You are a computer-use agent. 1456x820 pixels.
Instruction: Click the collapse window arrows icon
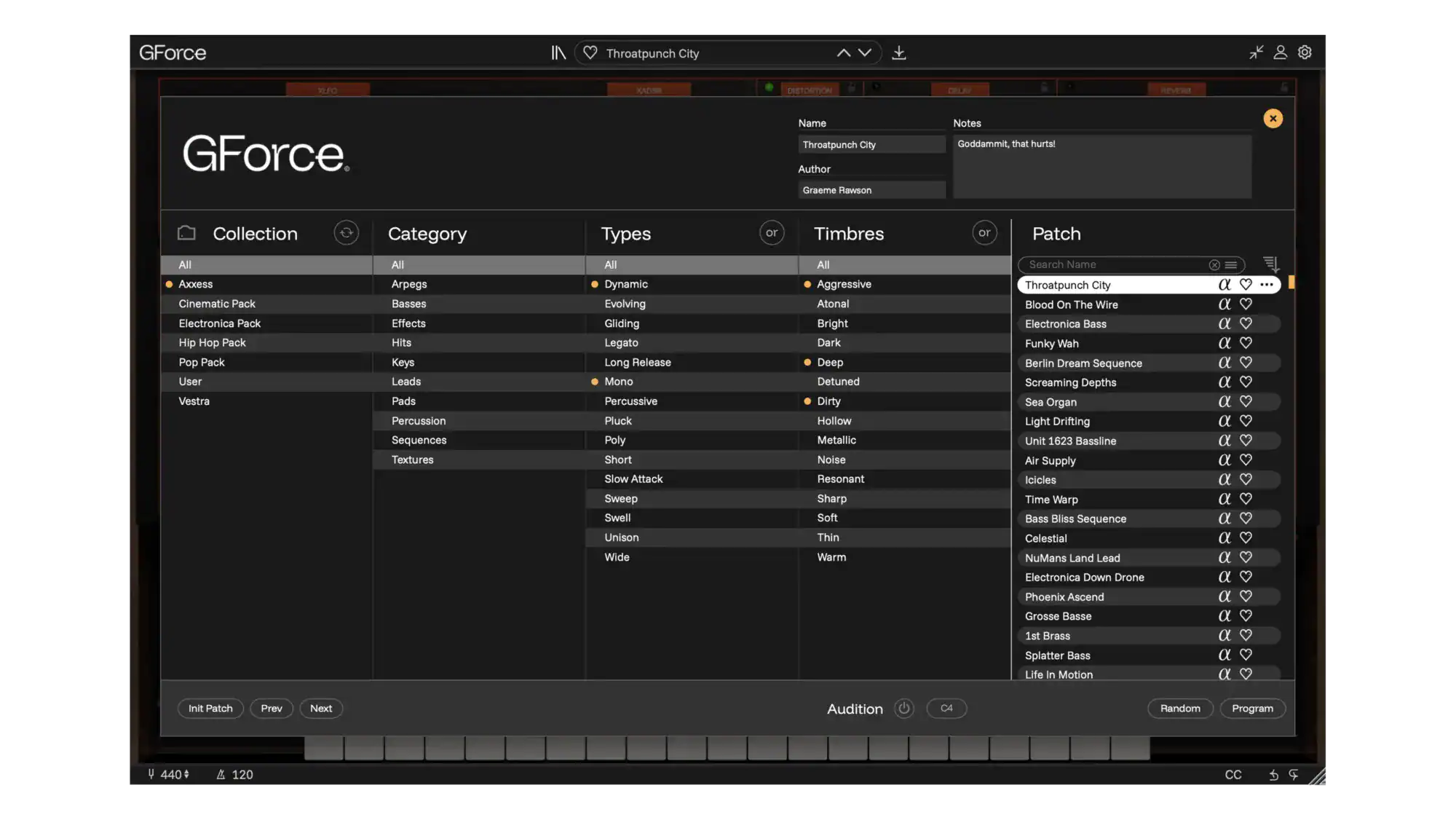click(x=1257, y=52)
